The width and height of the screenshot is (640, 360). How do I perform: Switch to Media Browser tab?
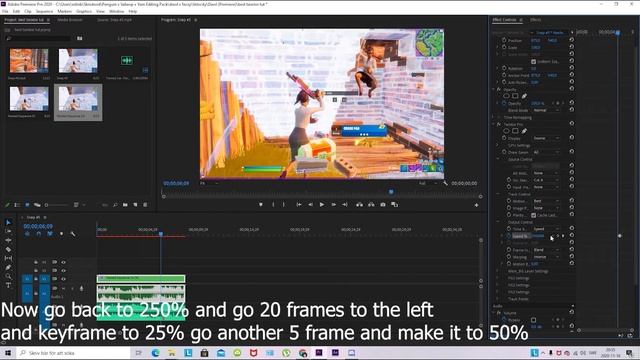(70, 20)
